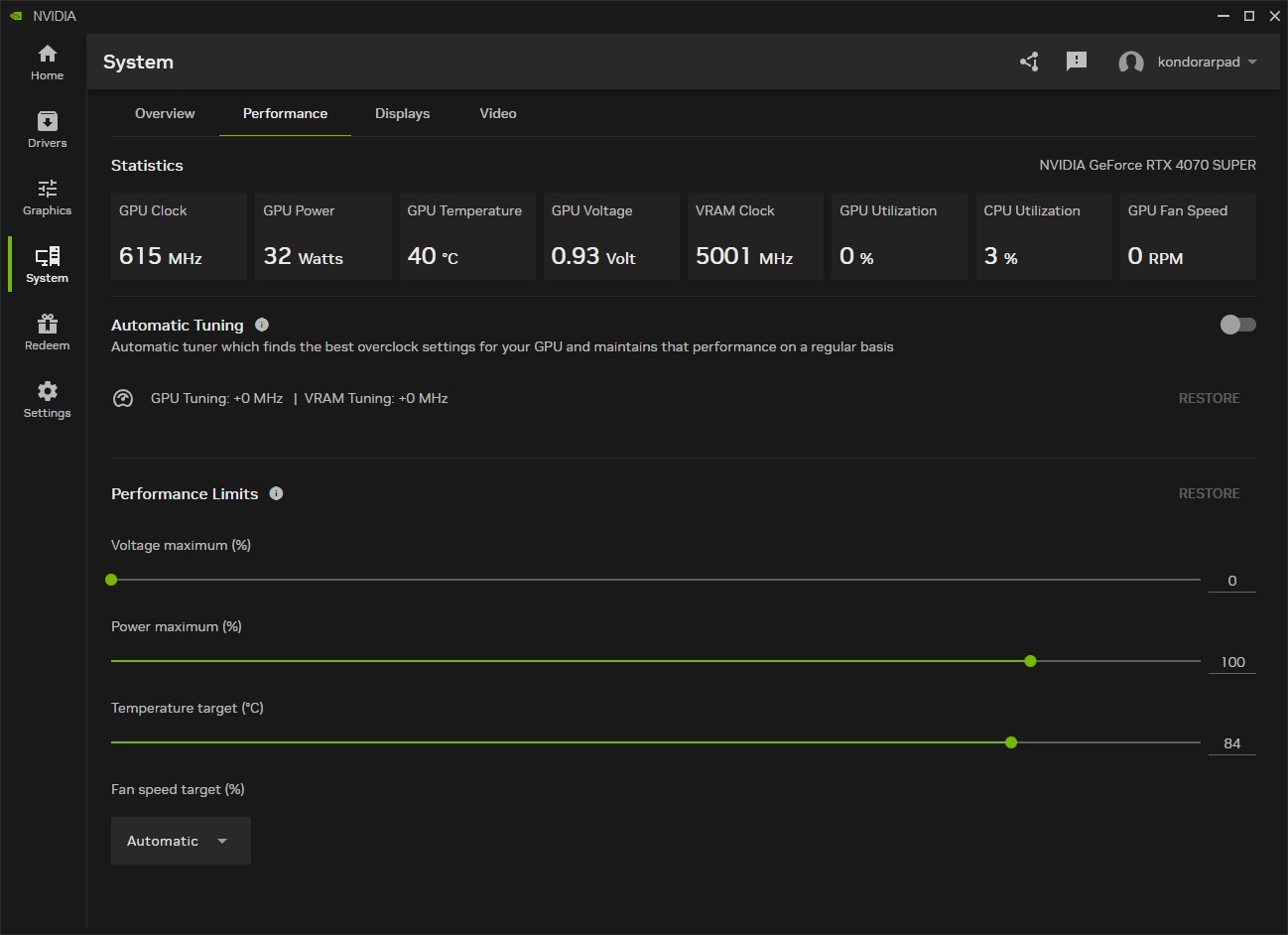
Task: Maximize the NVIDIA window
Action: click(x=1249, y=16)
